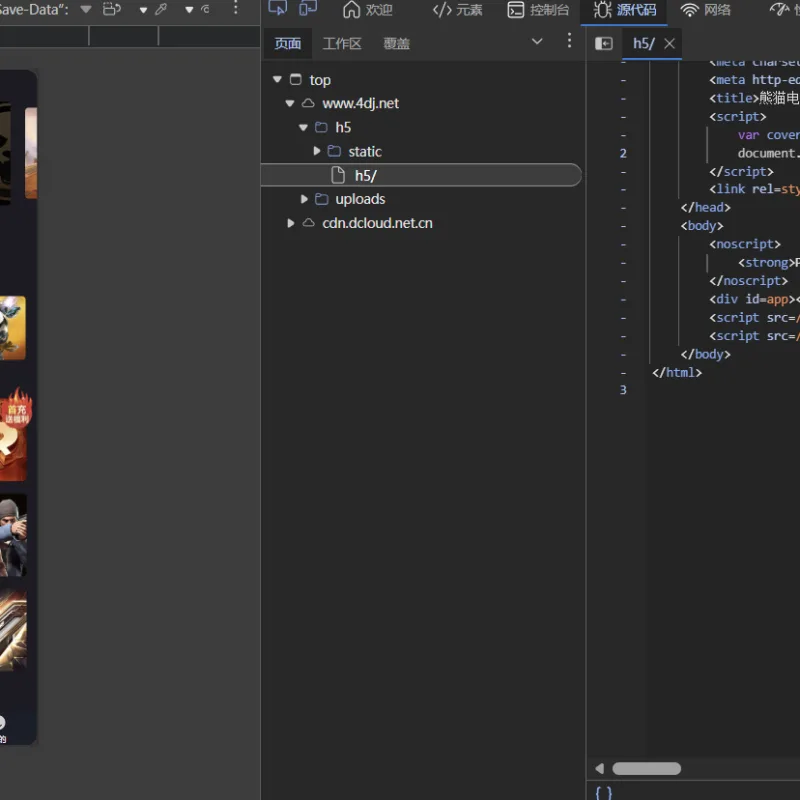Click the h5 folder icon

coord(321,127)
